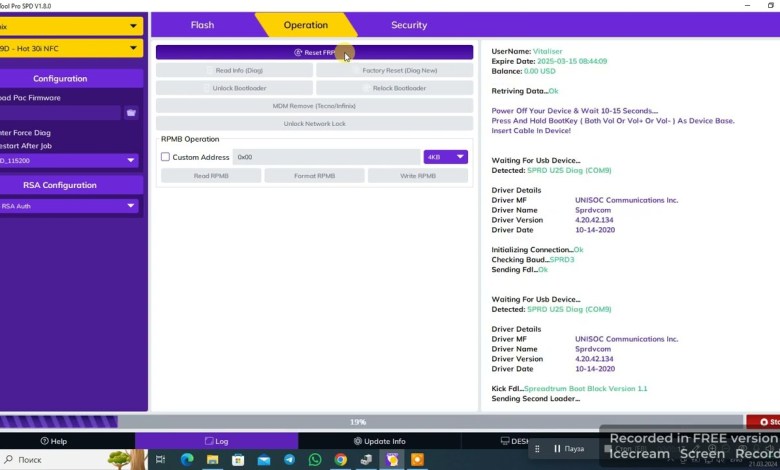Launch WhatsApp from the taskbar
Screen dimensions: 780x470
tap(315, 460)
